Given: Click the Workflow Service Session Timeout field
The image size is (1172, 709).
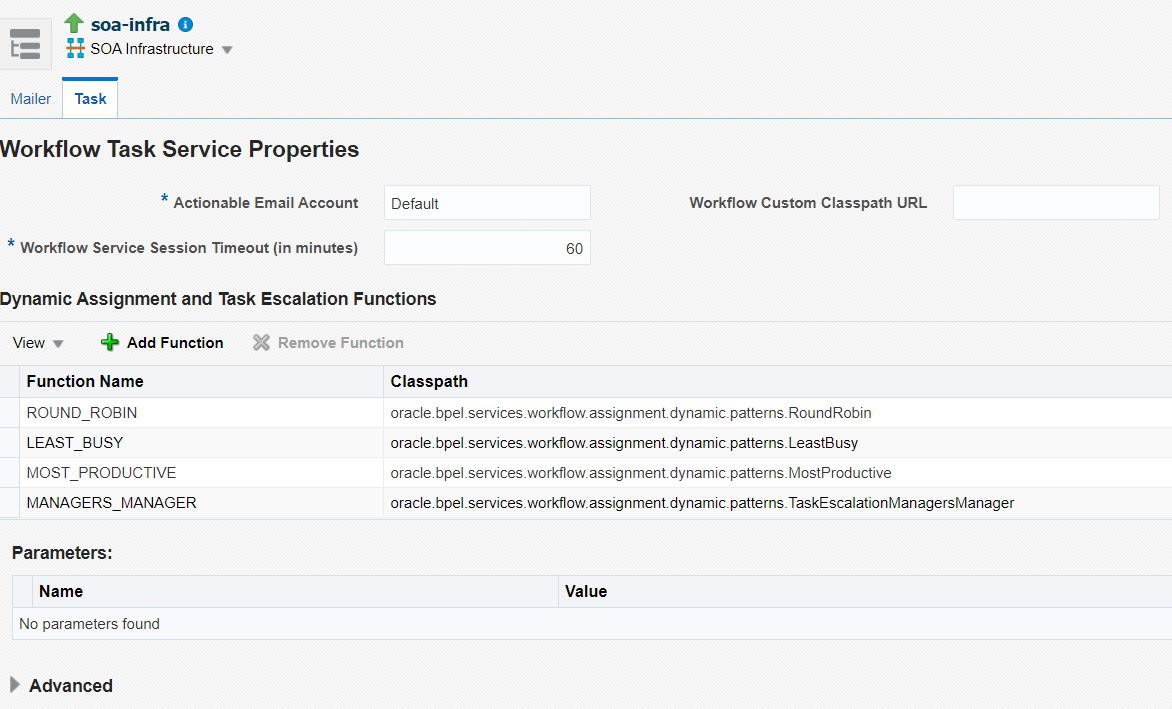Looking at the screenshot, I should click(x=487, y=247).
